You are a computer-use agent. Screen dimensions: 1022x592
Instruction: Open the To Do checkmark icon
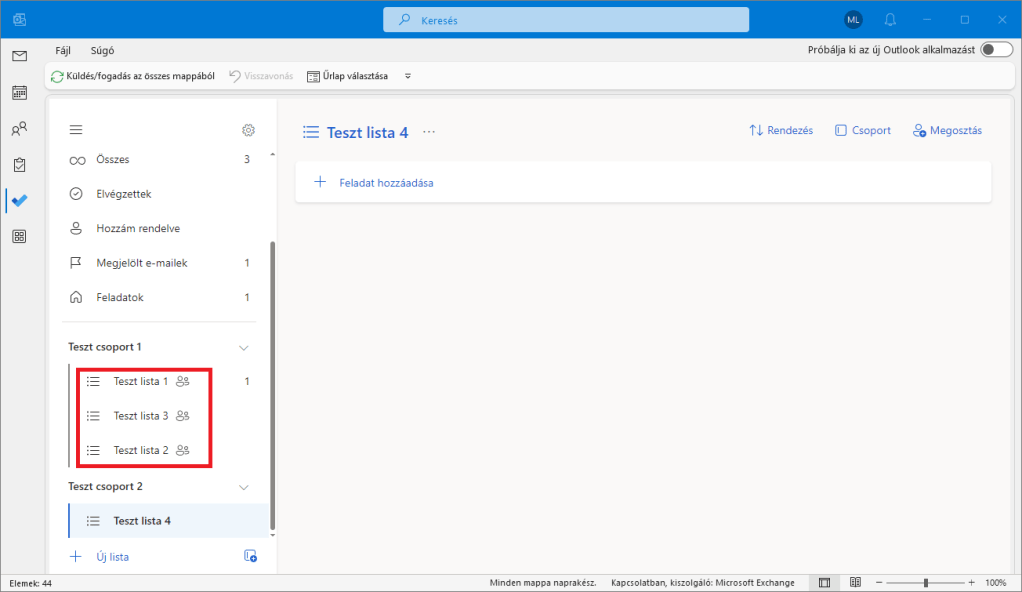(x=19, y=200)
